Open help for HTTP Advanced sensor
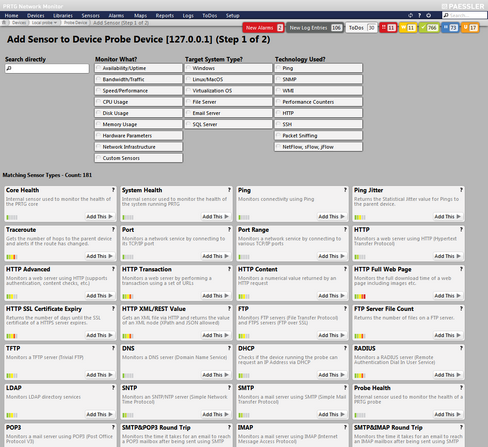This screenshot has height=447, width=488. [x=113, y=269]
